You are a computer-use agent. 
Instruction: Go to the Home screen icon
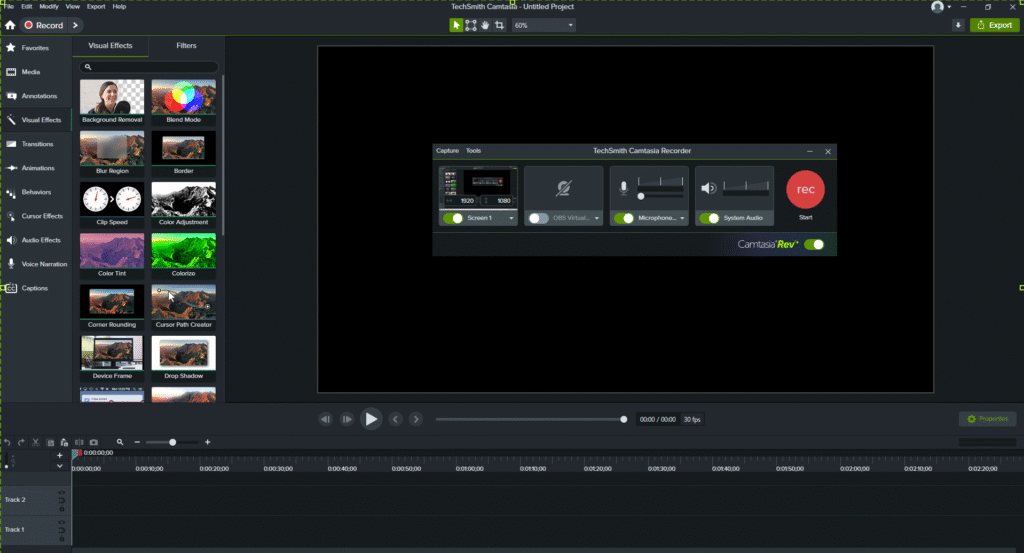[x=10, y=25]
